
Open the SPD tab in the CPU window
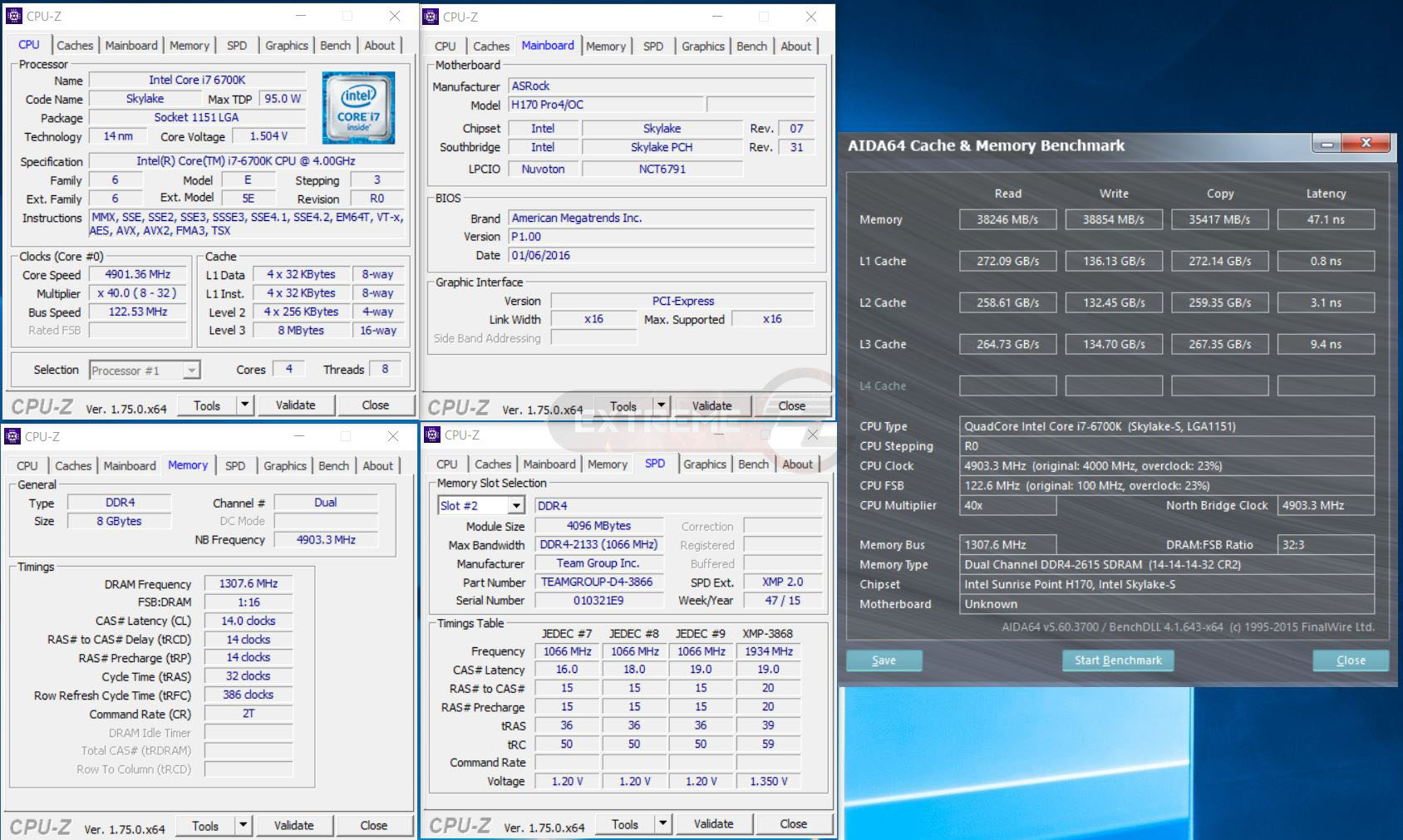pos(237,46)
